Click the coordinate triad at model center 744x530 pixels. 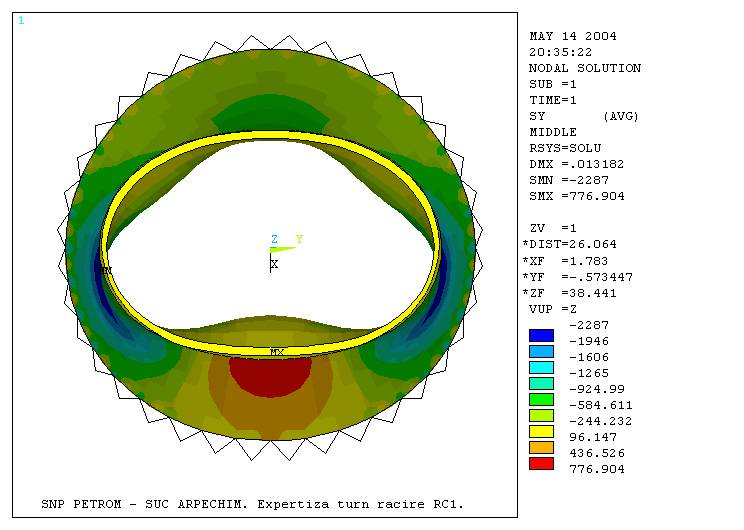[x=275, y=251]
